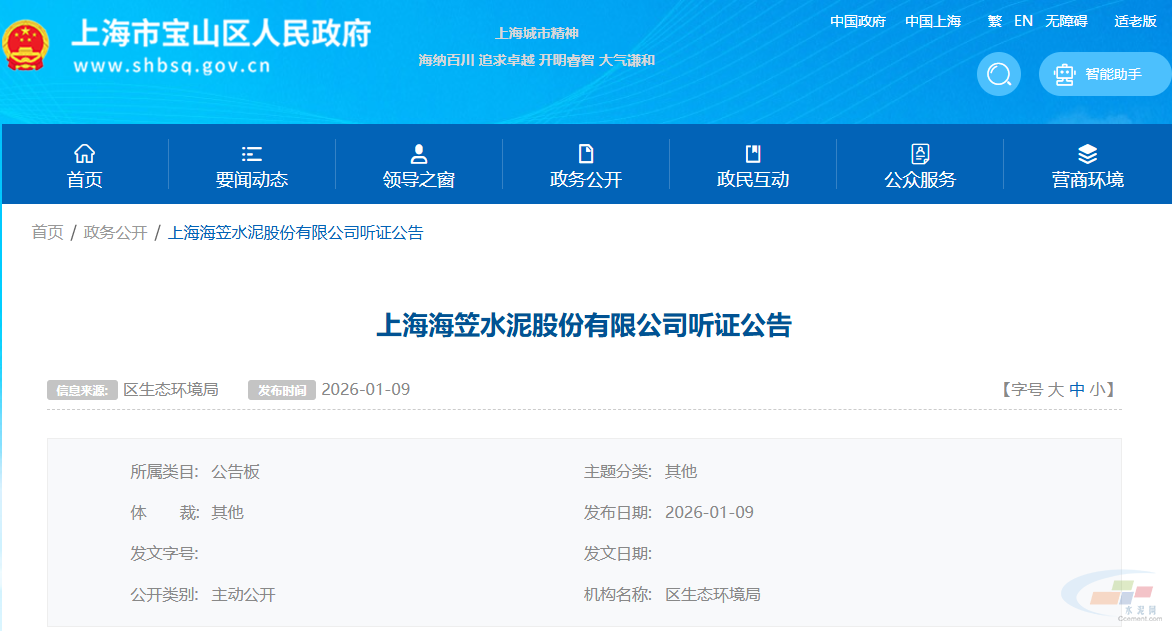Switch to Traditional Chinese with 繁
This screenshot has width=1172, height=631.
pos(994,21)
